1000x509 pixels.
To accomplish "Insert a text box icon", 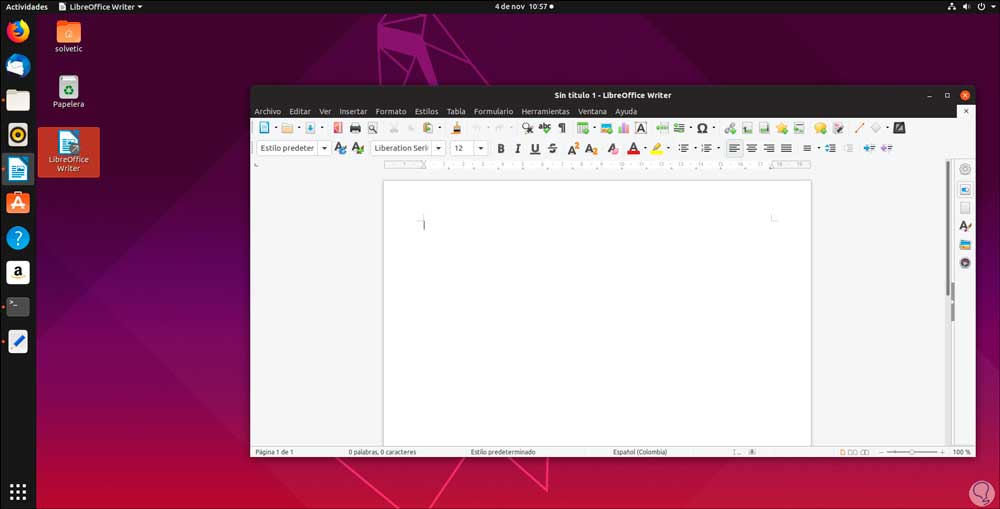I will 641,128.
